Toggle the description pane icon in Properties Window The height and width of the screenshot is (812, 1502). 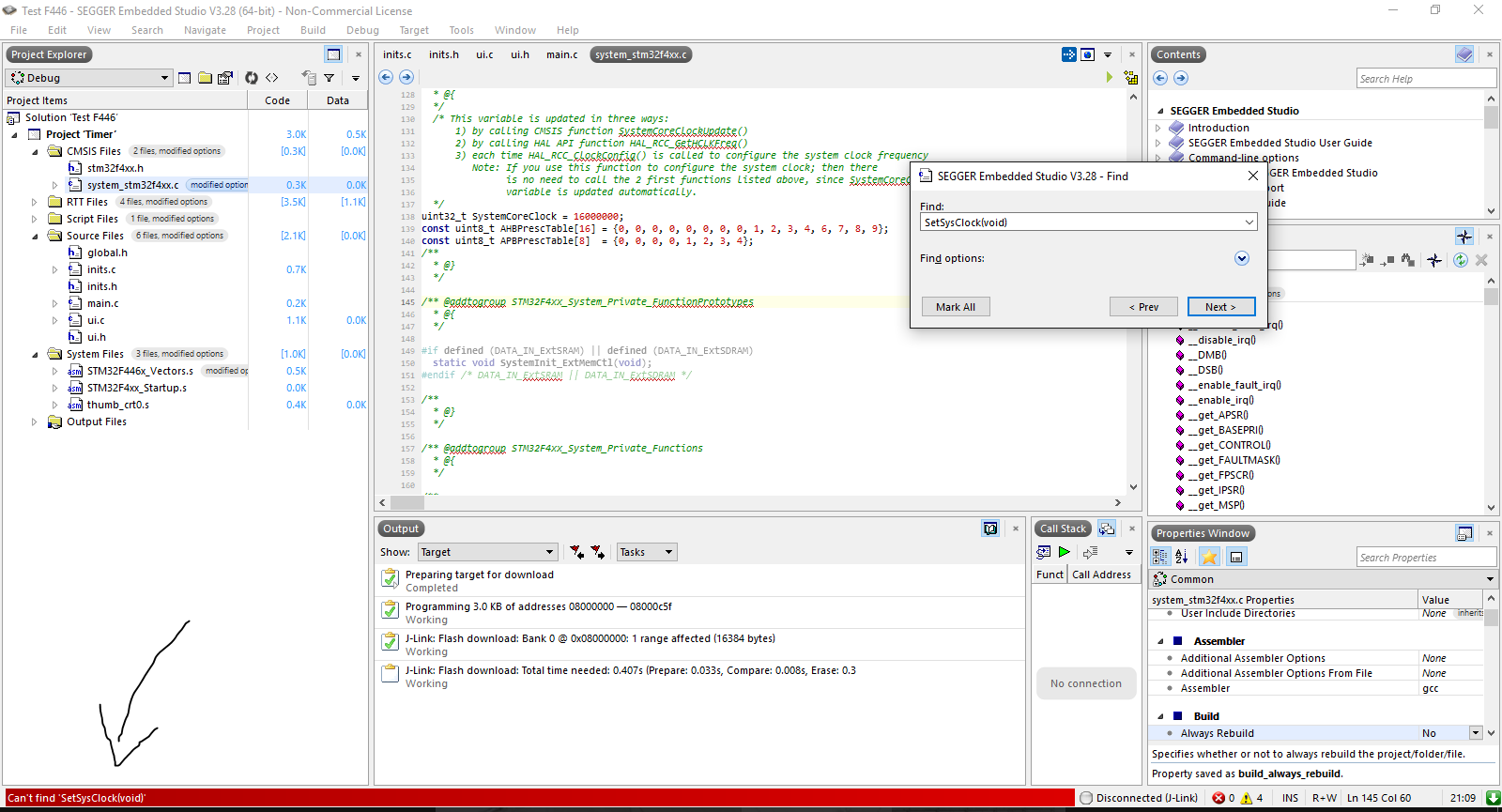pos(1237,557)
